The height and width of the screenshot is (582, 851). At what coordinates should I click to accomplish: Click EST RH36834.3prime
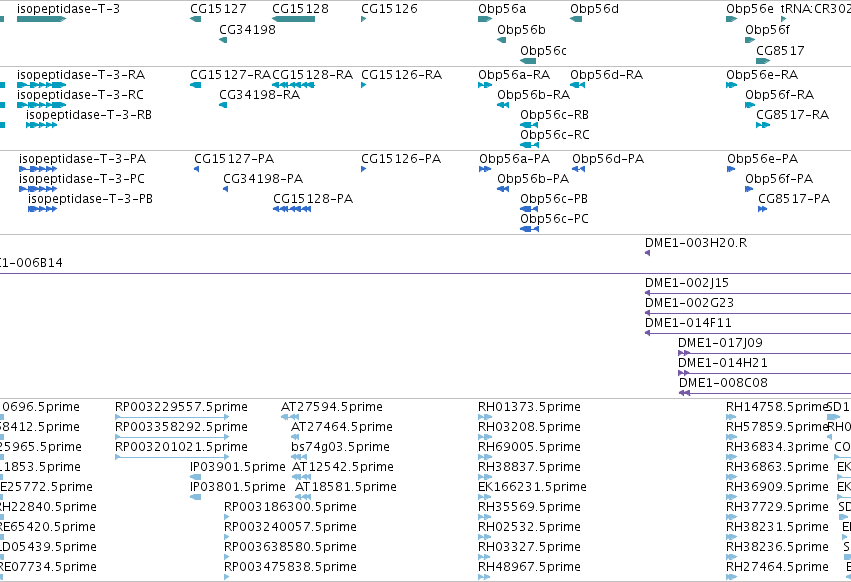(x=777, y=447)
